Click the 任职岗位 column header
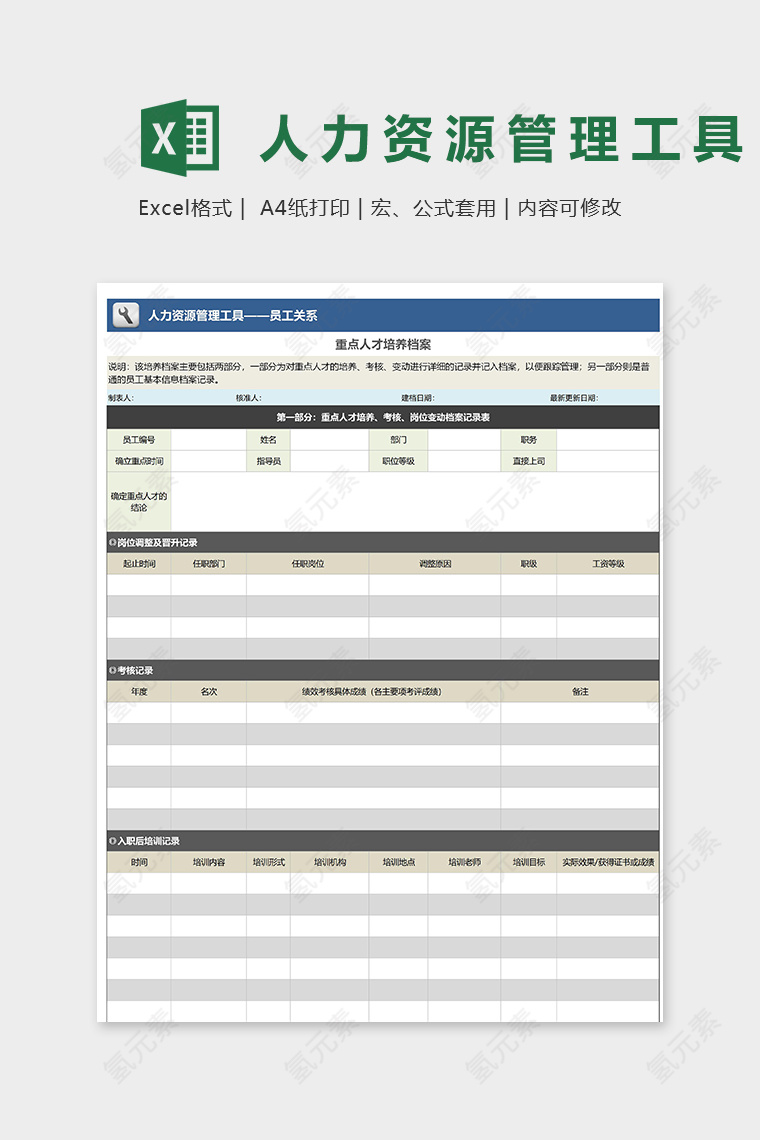The height and width of the screenshot is (1140, 760). point(308,563)
